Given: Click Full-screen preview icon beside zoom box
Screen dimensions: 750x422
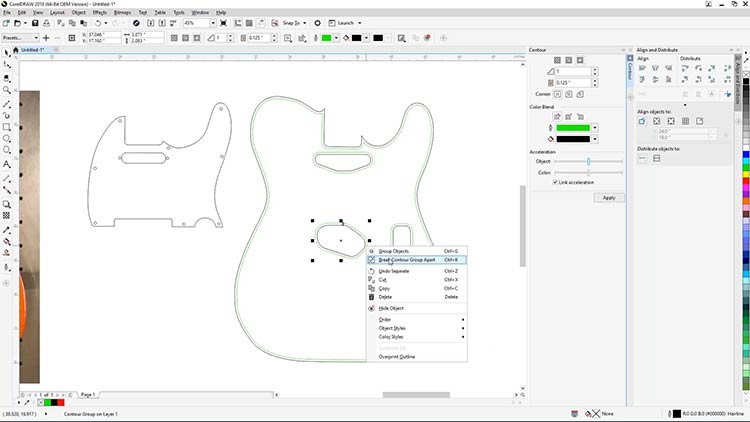Looking at the screenshot, I should 223,23.
